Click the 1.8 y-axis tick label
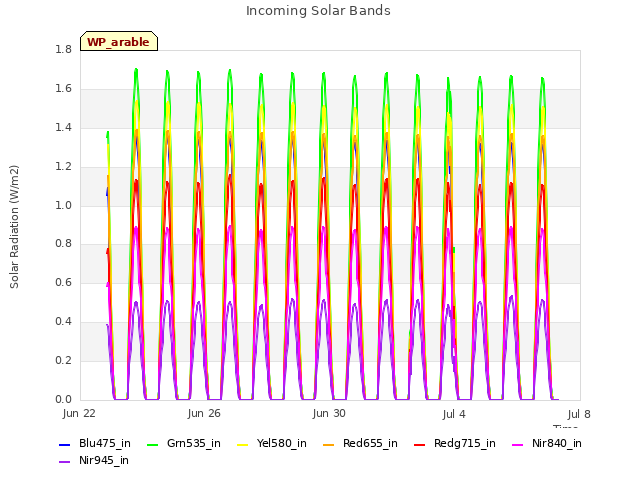This screenshot has width=640, height=480. click(63, 49)
